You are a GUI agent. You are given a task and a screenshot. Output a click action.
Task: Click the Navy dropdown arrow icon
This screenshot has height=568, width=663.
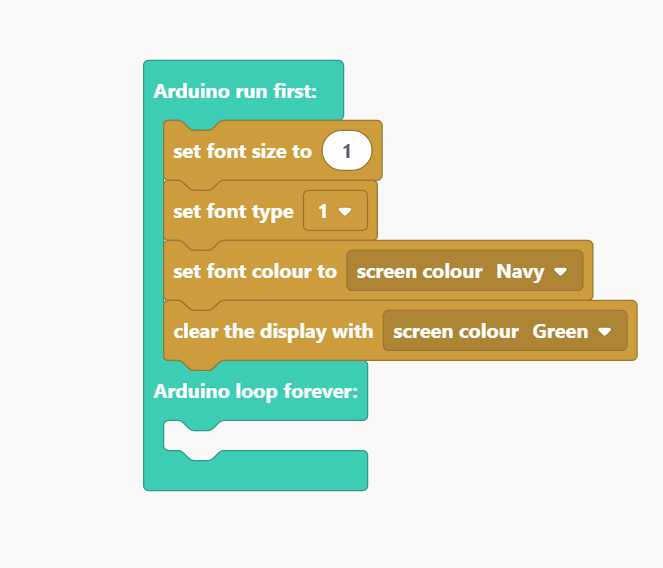coord(560,272)
